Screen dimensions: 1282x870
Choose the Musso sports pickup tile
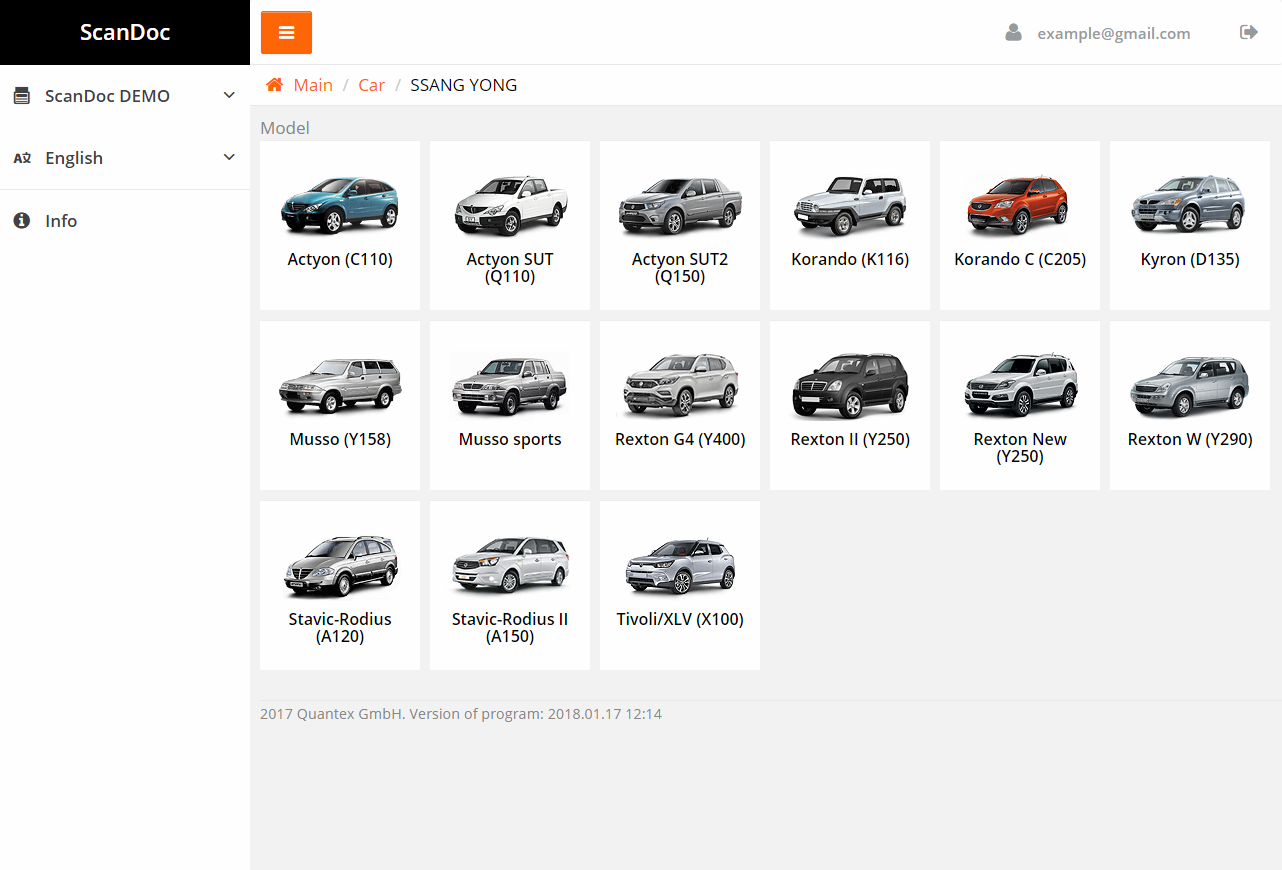pos(510,405)
